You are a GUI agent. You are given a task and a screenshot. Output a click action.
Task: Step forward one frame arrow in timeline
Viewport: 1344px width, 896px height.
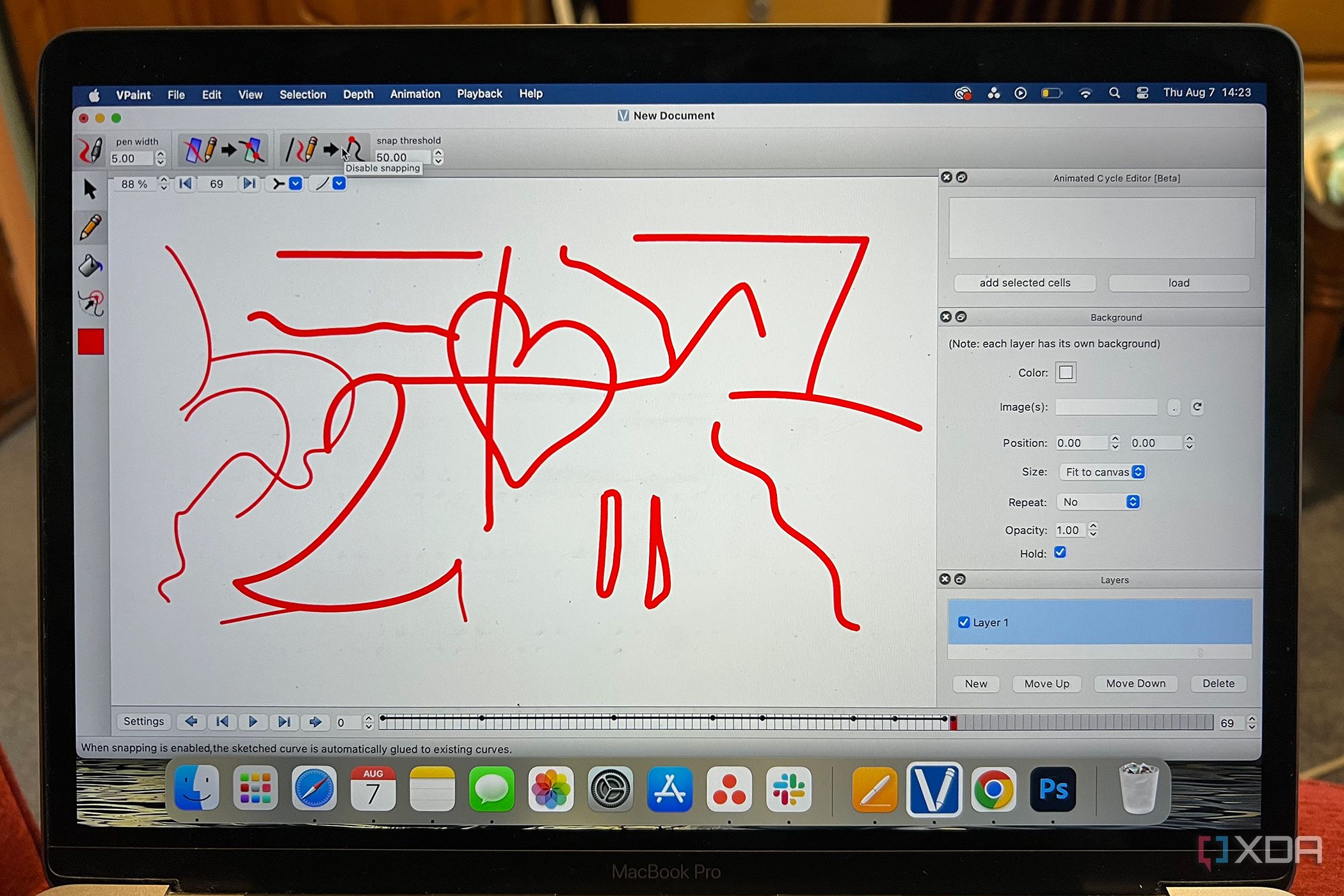(x=315, y=722)
